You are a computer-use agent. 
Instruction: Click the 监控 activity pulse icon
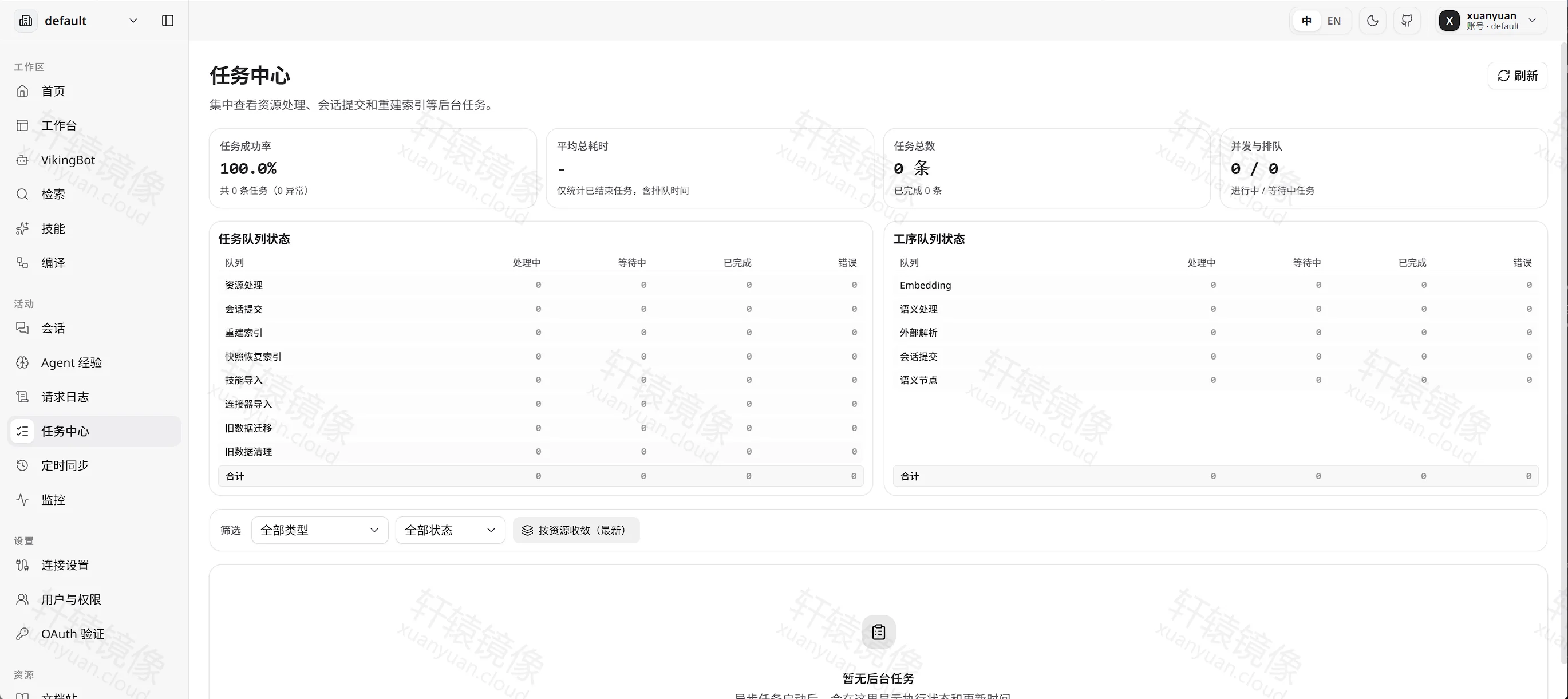tap(22, 500)
